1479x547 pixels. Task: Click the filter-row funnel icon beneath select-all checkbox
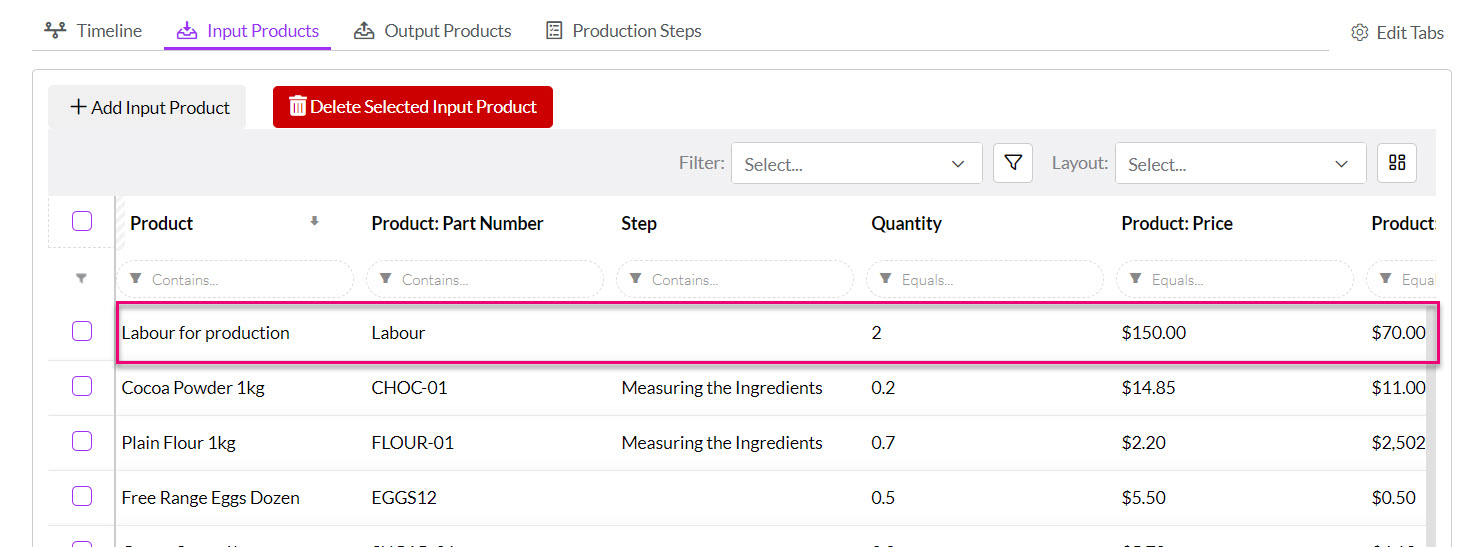tap(82, 279)
